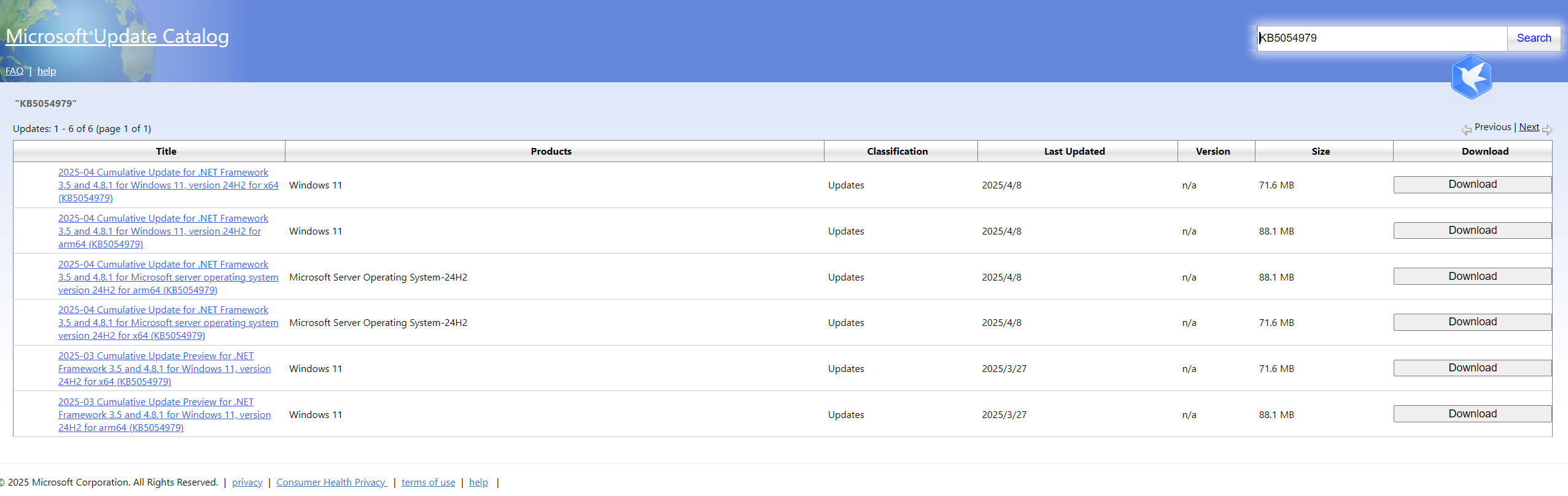Open 2025-04 Windows 11 24H2 x64 update link
Viewport: 1568px width, 496px height.
tap(168, 185)
